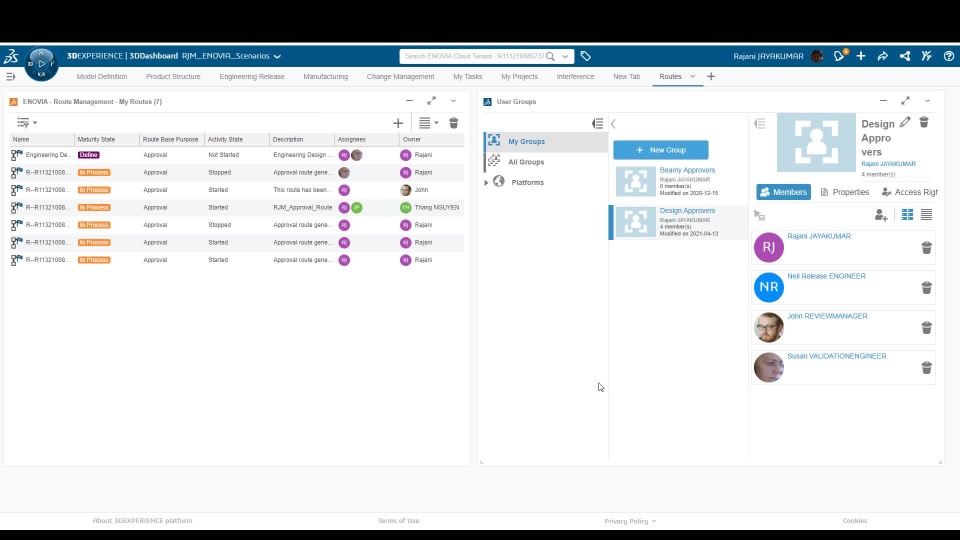Go back using the left chevron arrow
The image size is (960, 540).
(x=613, y=124)
